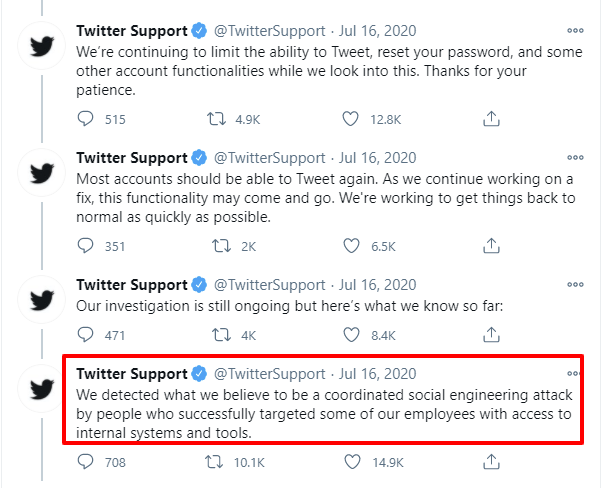Viewport: 606px width, 488px height.
Task: Open Twitter Support avatar beside first tweet
Action: (42, 46)
